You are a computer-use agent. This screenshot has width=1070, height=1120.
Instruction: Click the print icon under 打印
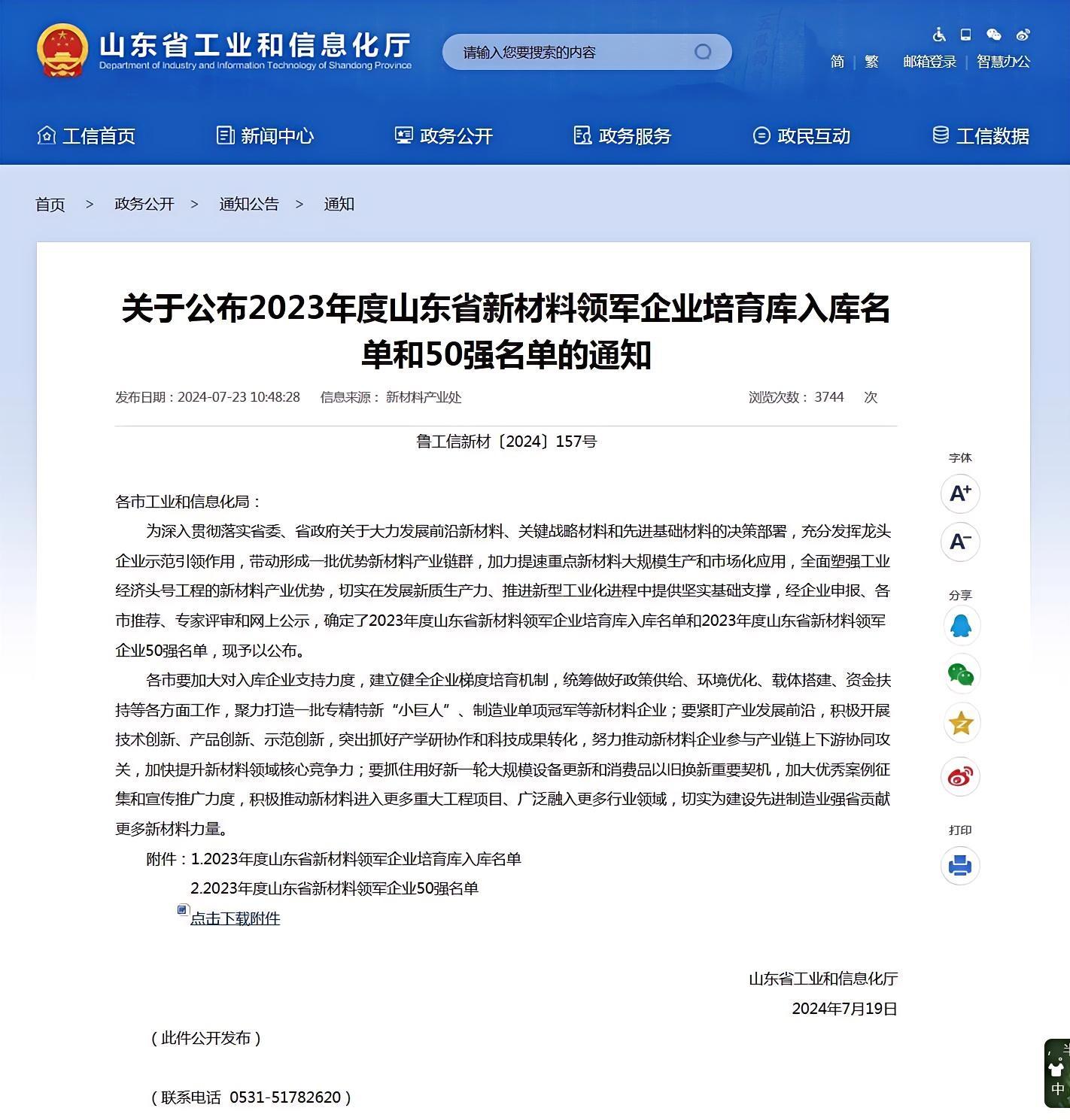click(960, 867)
